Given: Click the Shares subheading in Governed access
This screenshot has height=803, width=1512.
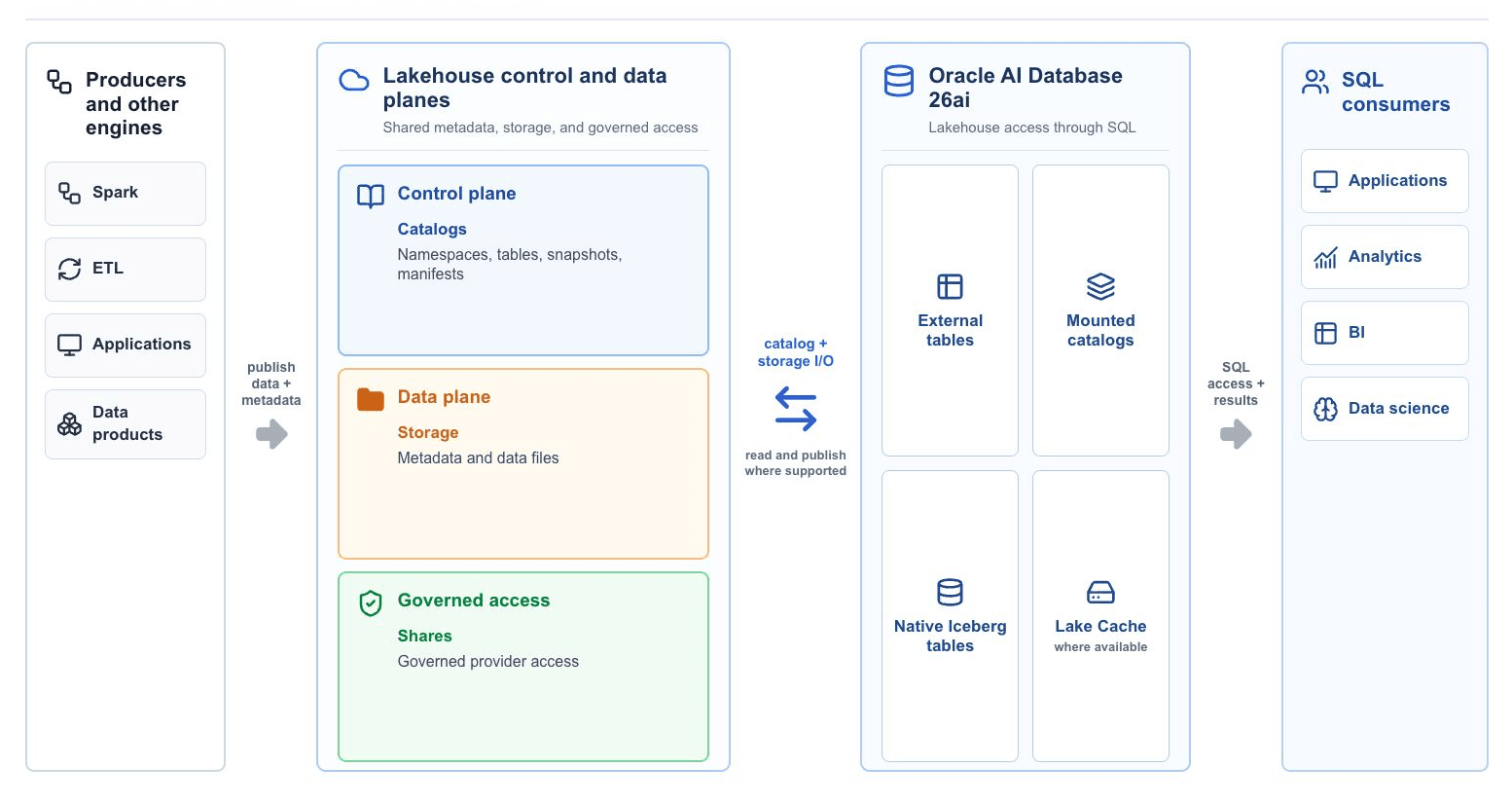Looking at the screenshot, I should [425, 637].
